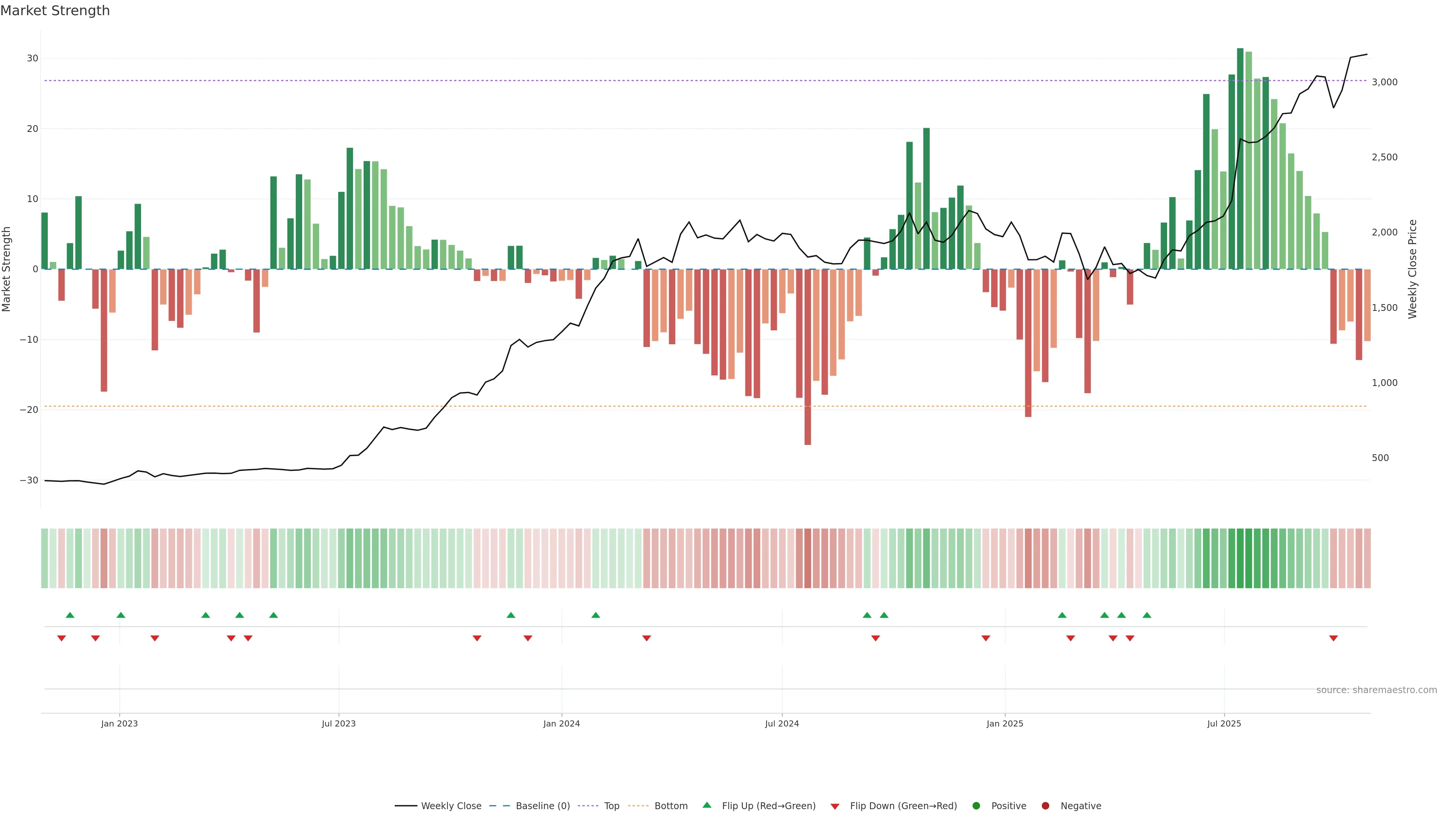This screenshot has width=1456, height=819.
Task: Click the last red flip-down marker on the right
Action: pos(1334,638)
